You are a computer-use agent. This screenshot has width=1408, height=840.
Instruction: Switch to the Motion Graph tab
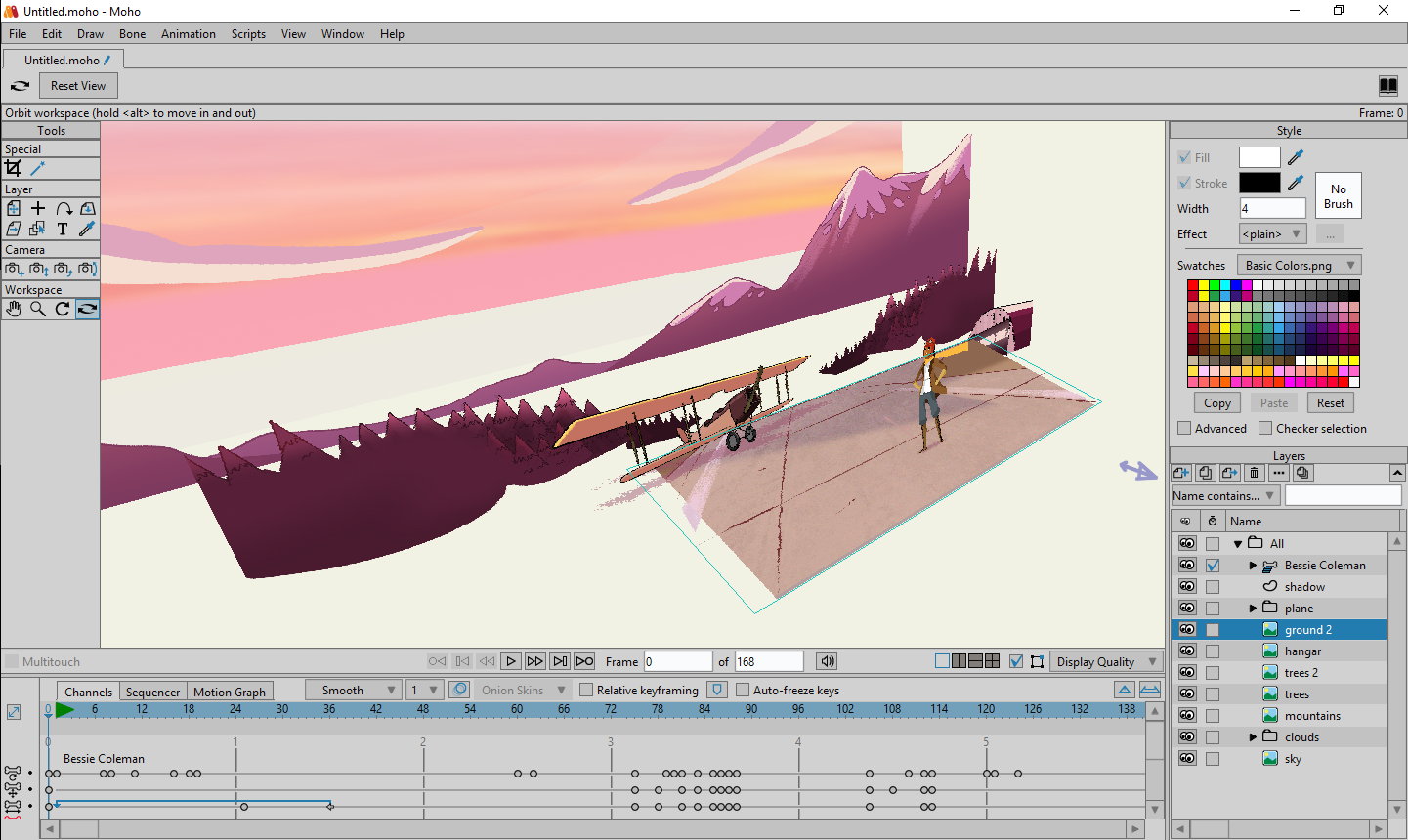(230, 691)
